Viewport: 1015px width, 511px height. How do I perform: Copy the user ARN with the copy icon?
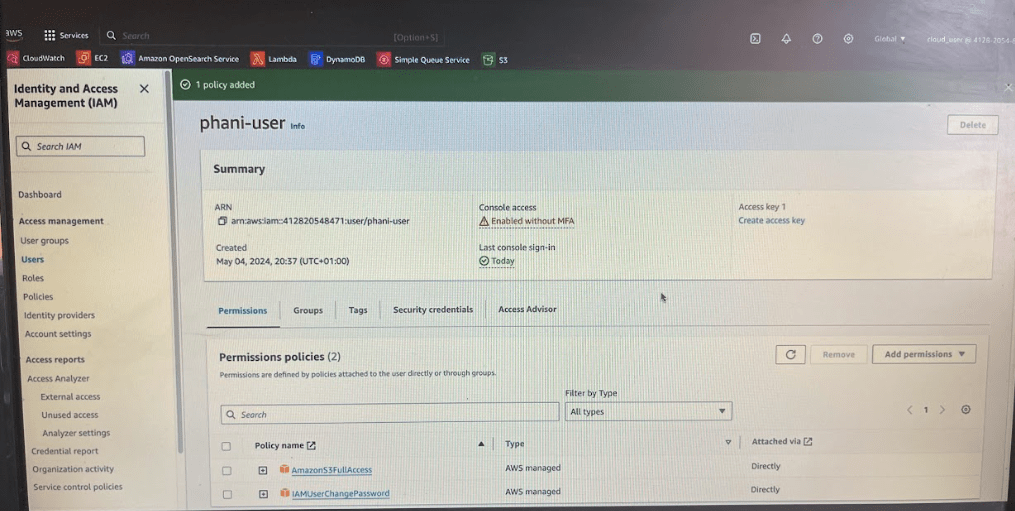(222, 221)
